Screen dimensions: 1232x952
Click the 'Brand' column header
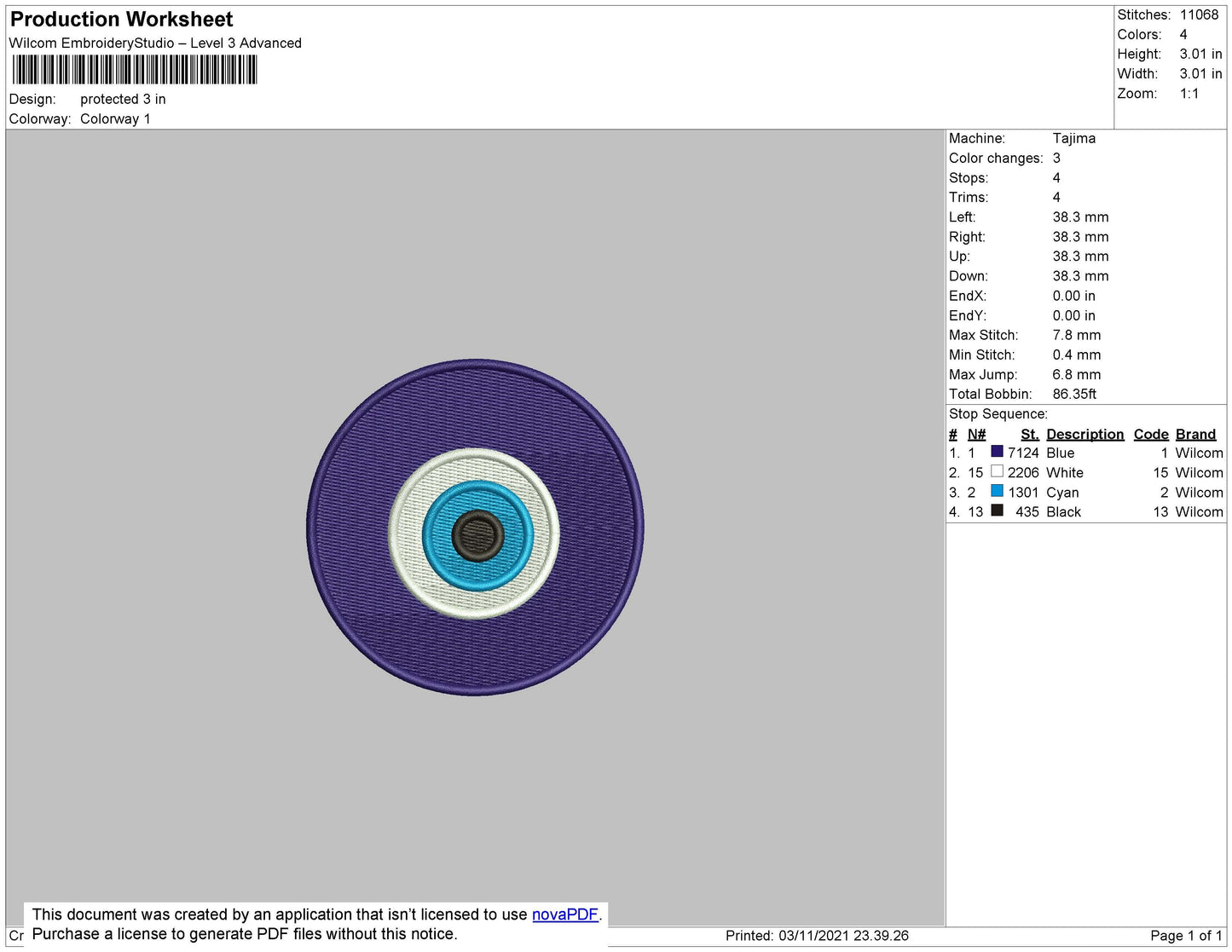coord(1195,434)
